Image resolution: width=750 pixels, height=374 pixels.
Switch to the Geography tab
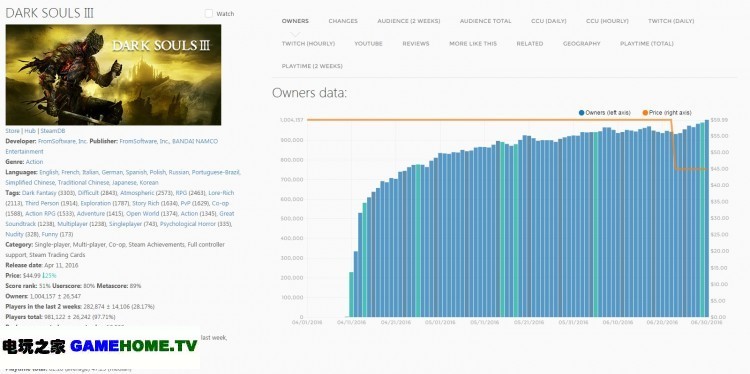[x=581, y=44]
